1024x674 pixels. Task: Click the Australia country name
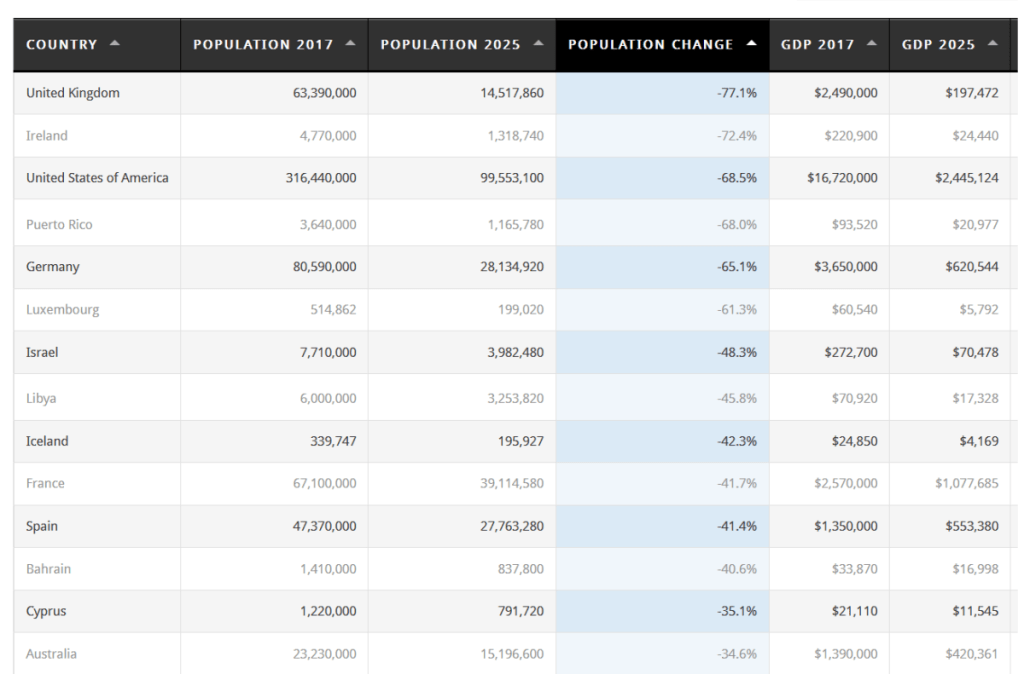[x=51, y=654]
